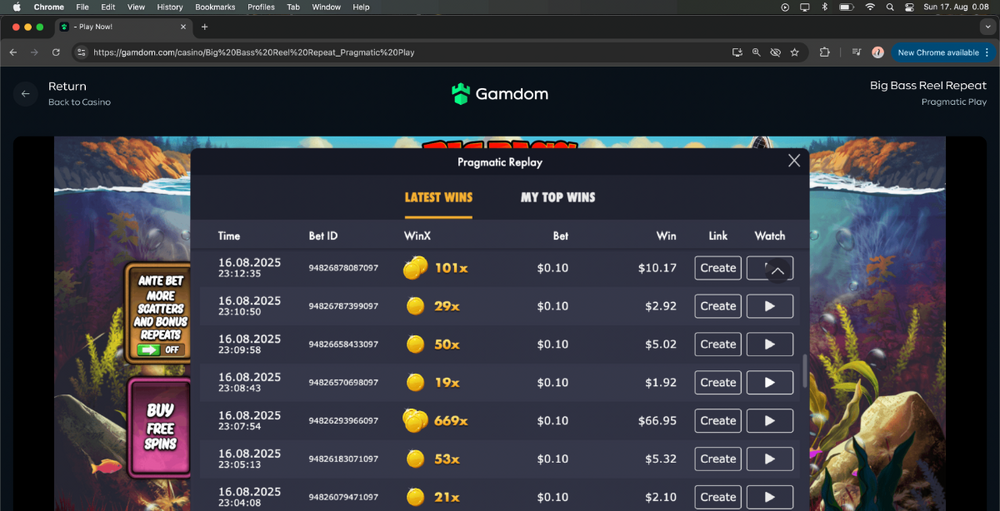Play replay of the 669x win
This screenshot has height=511, width=1000.
[769, 421]
